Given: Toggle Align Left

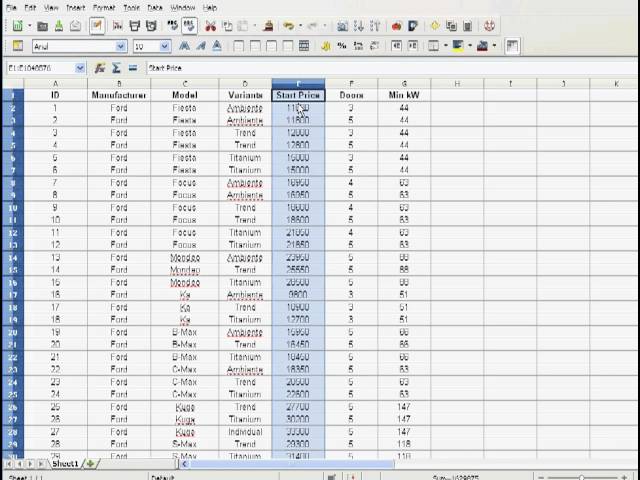Looking at the screenshot, I should click(x=239, y=46).
